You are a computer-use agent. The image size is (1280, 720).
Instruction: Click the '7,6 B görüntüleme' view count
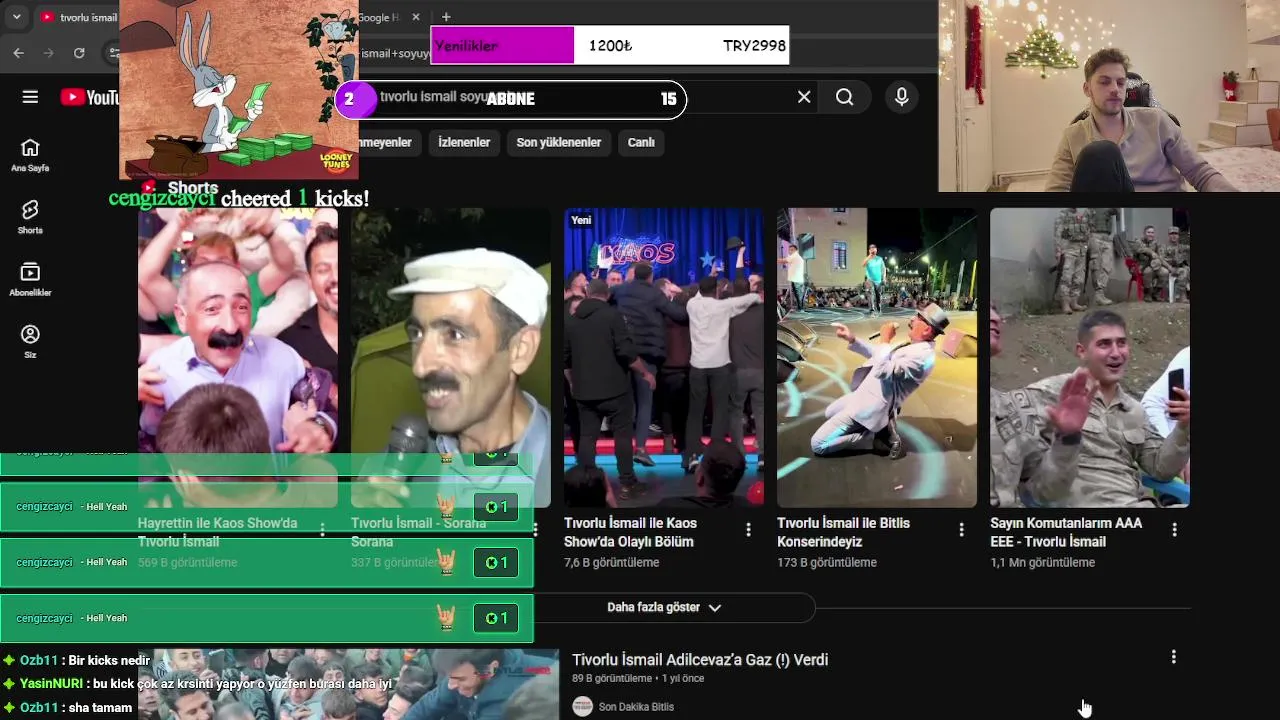click(x=611, y=563)
